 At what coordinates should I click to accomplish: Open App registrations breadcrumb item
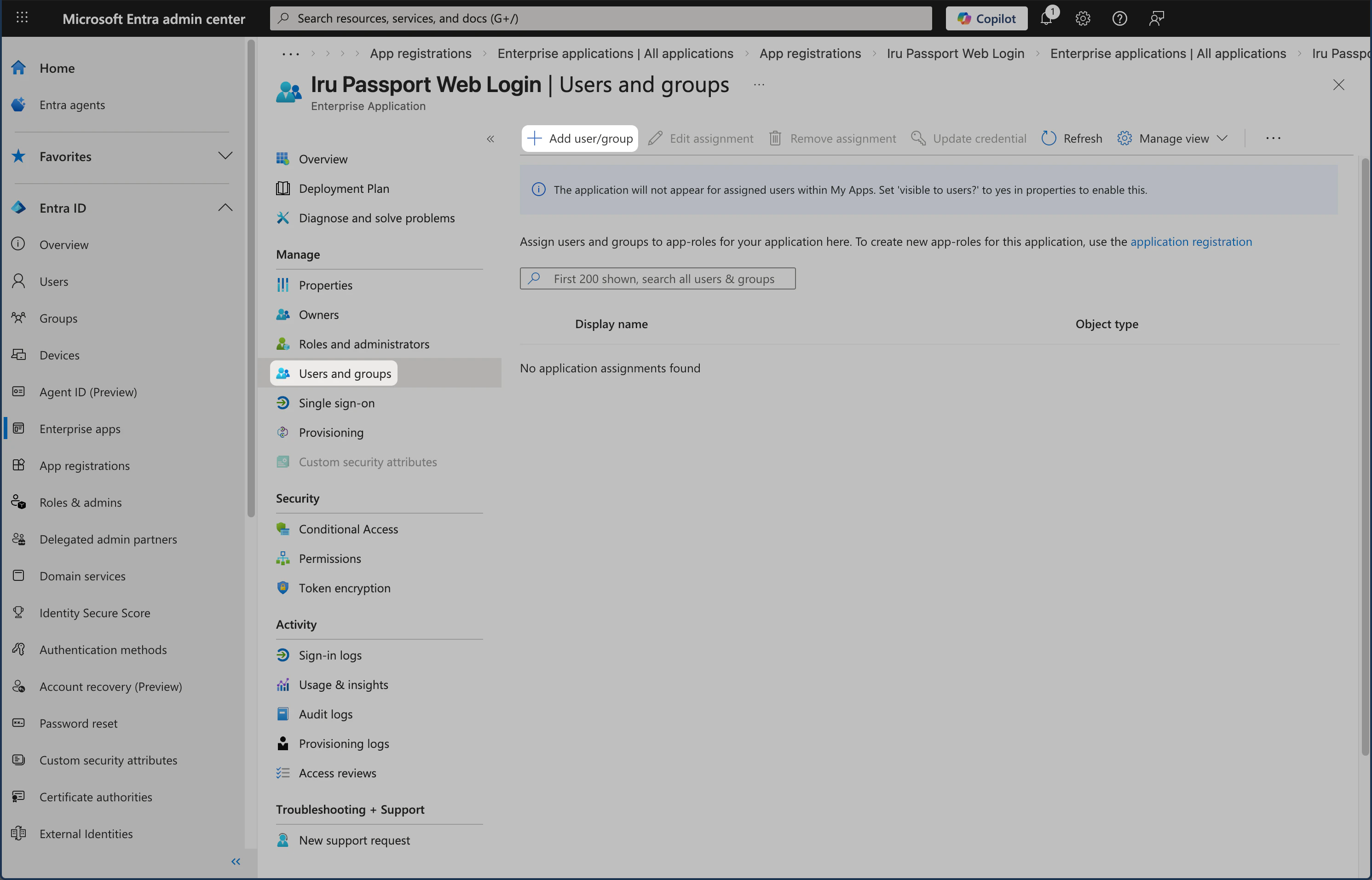421,53
